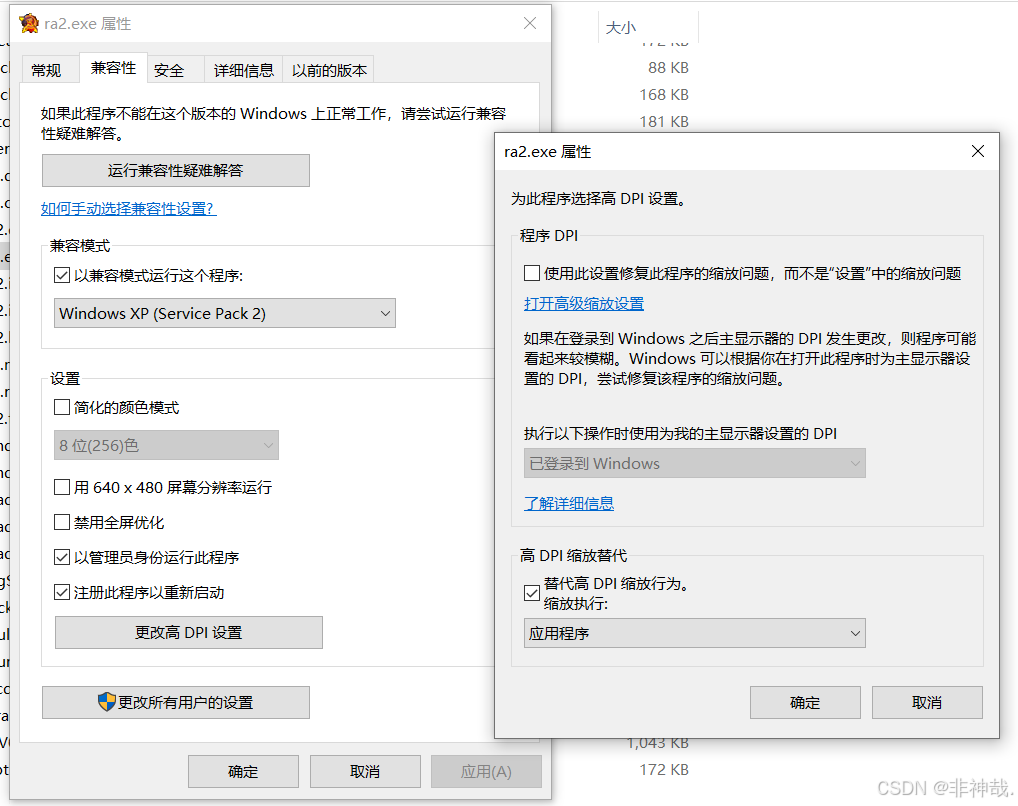Image resolution: width=1018 pixels, height=806 pixels.
Task: Cancel the high DPI dialog with 取消
Action: coord(927,703)
